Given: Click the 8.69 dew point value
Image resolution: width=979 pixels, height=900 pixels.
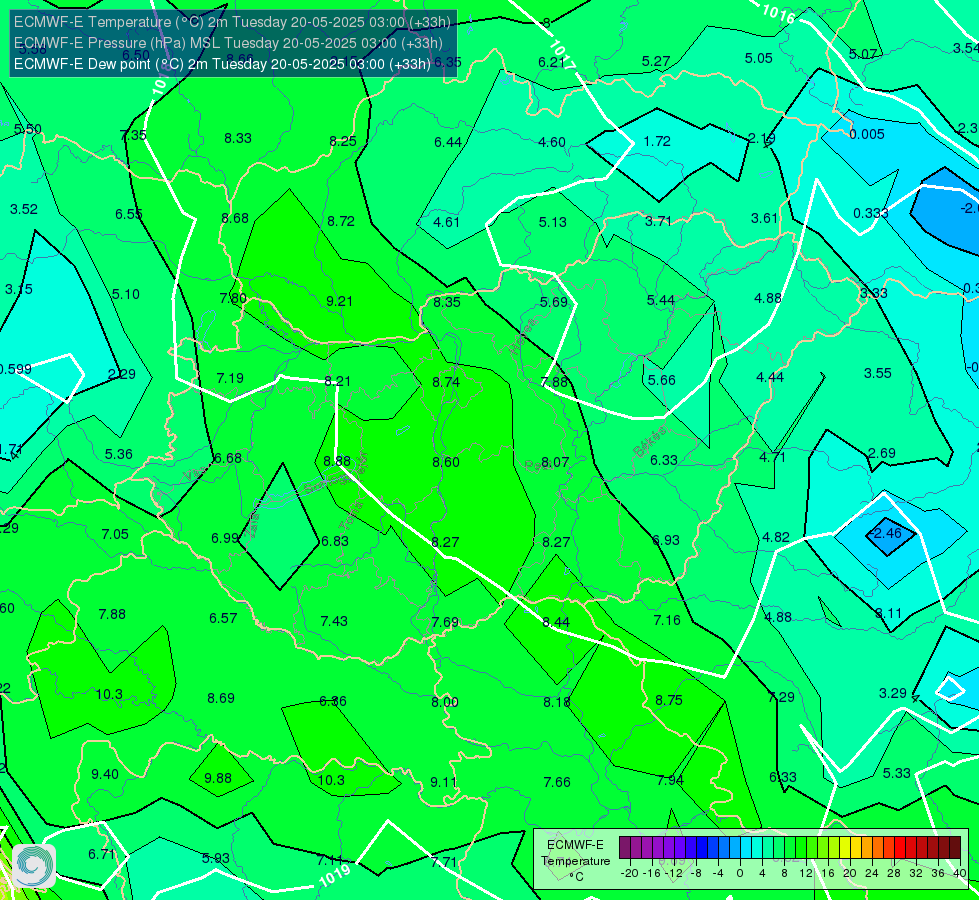Looking at the screenshot, I should click(x=221, y=698).
